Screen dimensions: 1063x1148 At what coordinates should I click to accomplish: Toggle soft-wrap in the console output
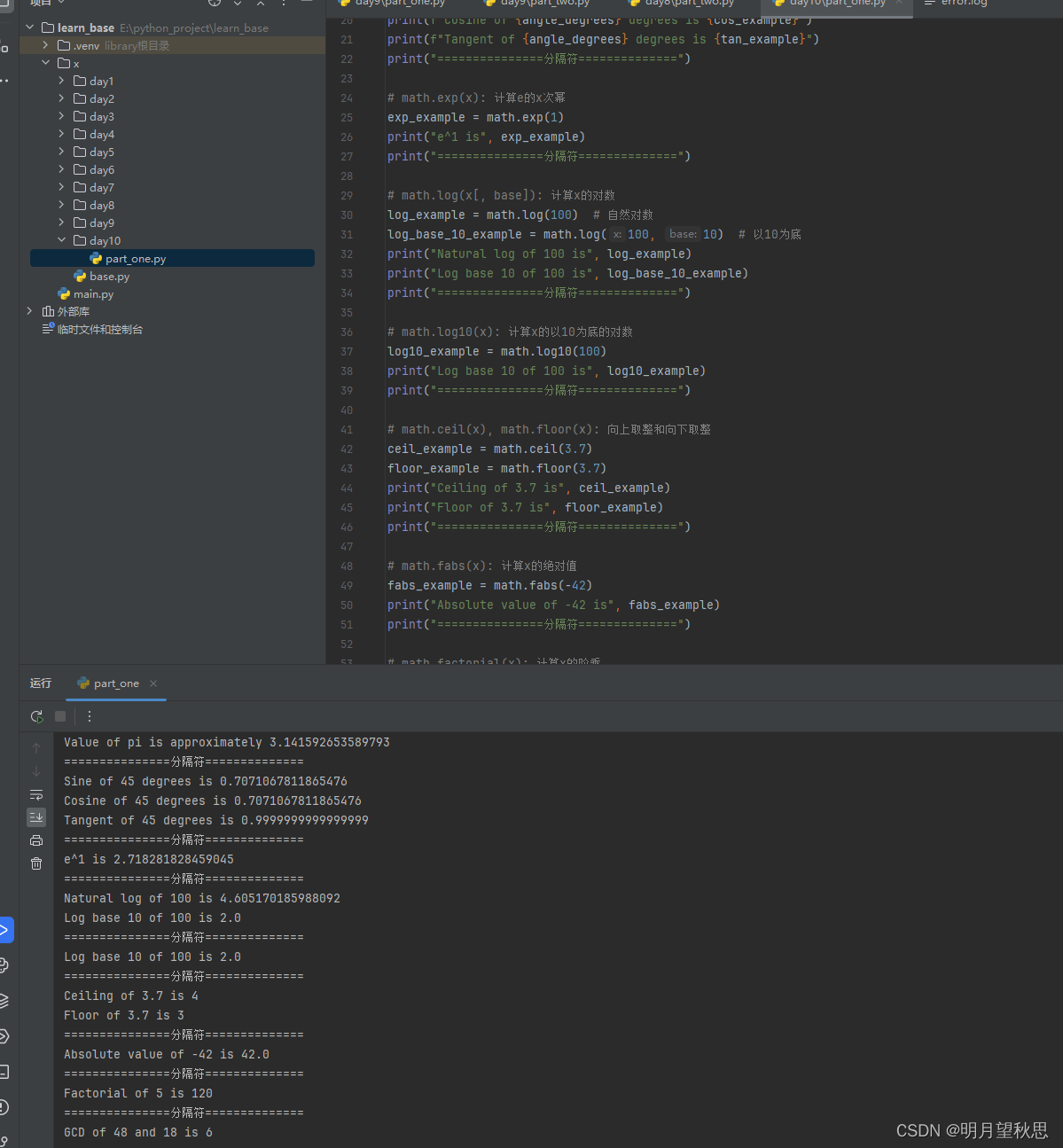point(36,794)
